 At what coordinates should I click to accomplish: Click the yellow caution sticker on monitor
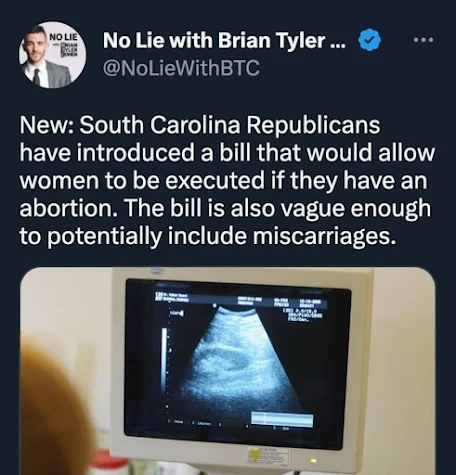pyautogui.click(x=267, y=457)
